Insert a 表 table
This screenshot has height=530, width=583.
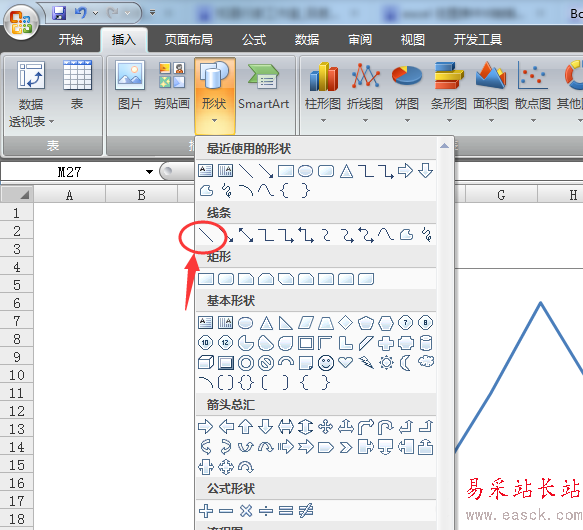(x=77, y=86)
